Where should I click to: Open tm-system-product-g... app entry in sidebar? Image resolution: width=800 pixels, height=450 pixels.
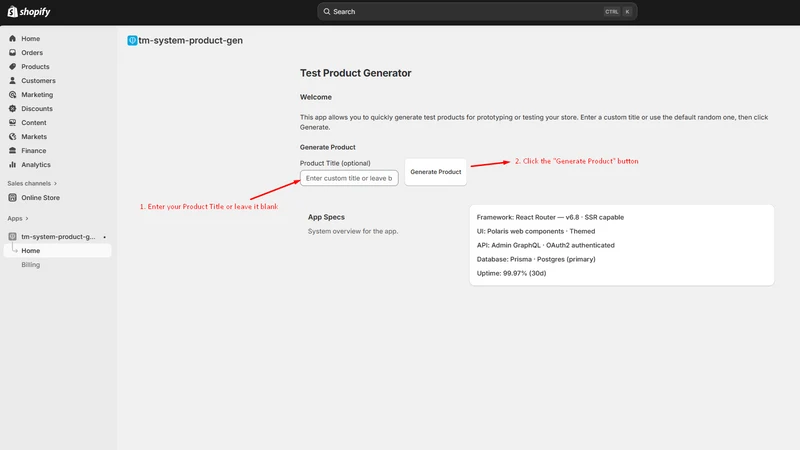tap(57, 237)
